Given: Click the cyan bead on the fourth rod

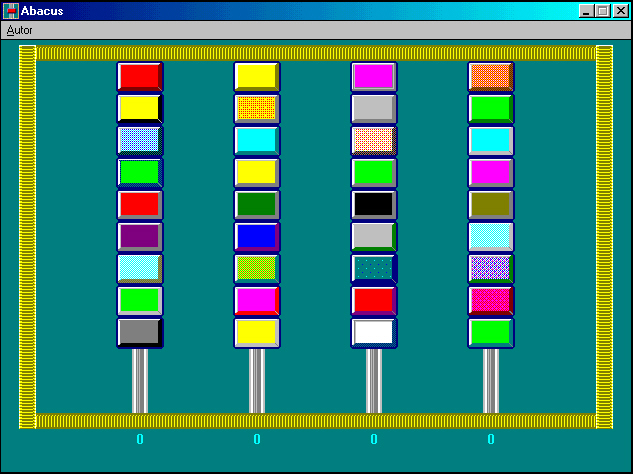Looking at the screenshot, I should (x=491, y=141).
